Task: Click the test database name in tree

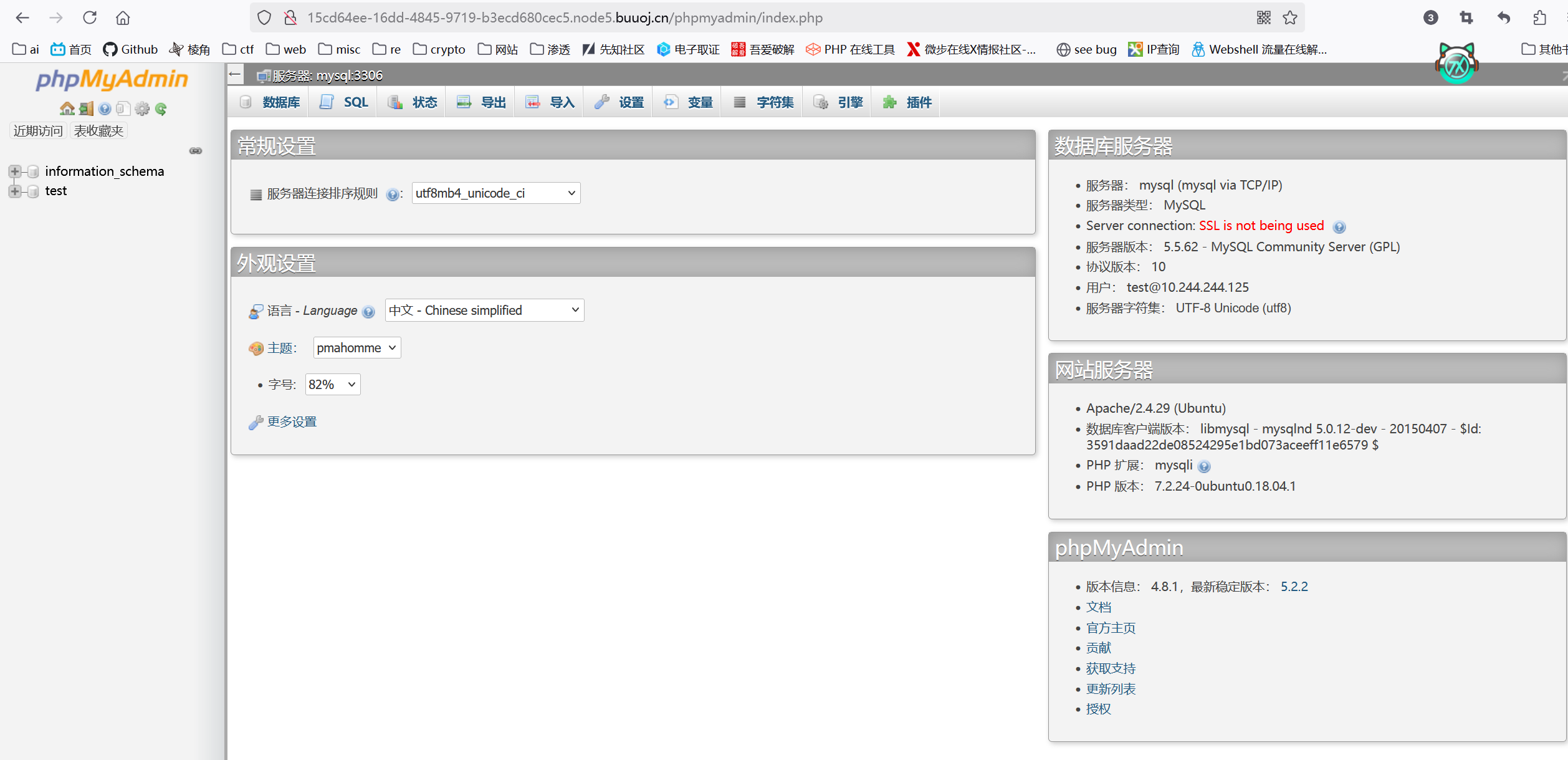Action: click(56, 191)
